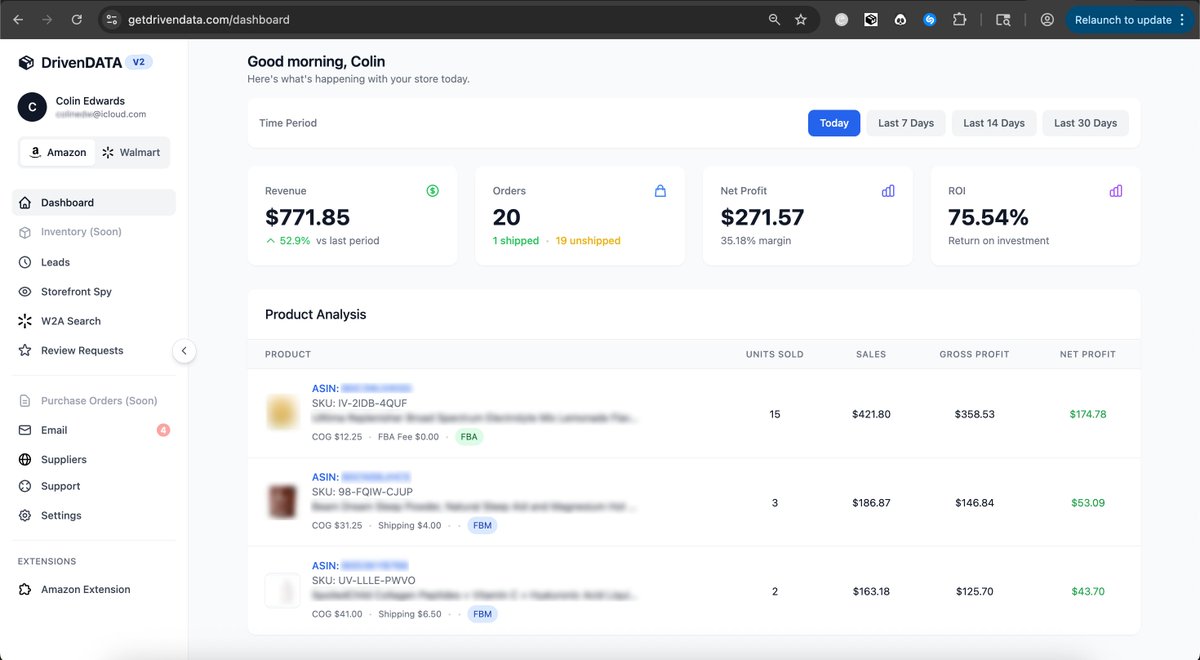Screen dimensions: 1200x660
Task: Click the Colin Edwards avatar circle
Action: pyautogui.click(x=32, y=107)
